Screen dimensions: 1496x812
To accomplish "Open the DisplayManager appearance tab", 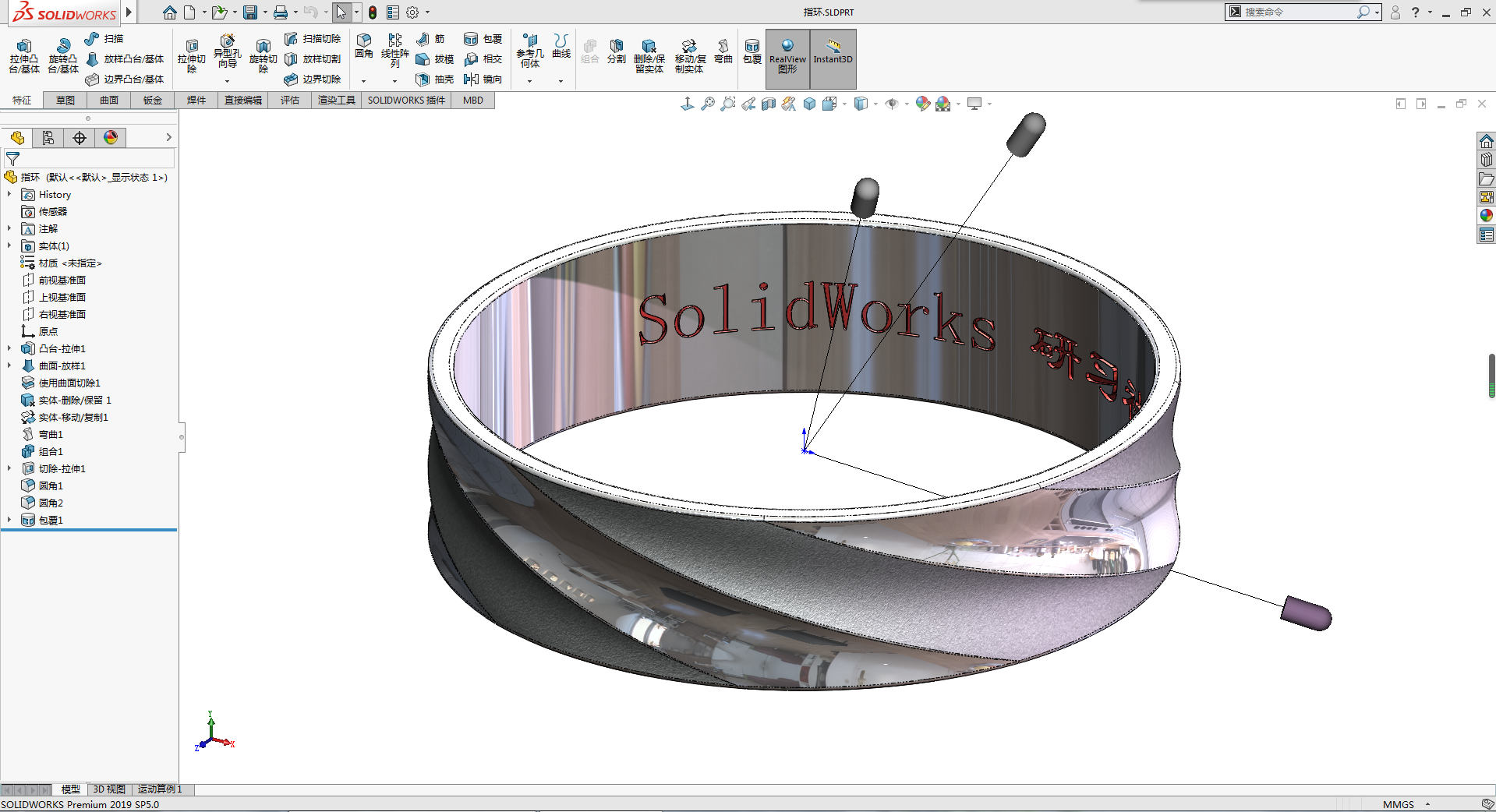I will [x=111, y=138].
